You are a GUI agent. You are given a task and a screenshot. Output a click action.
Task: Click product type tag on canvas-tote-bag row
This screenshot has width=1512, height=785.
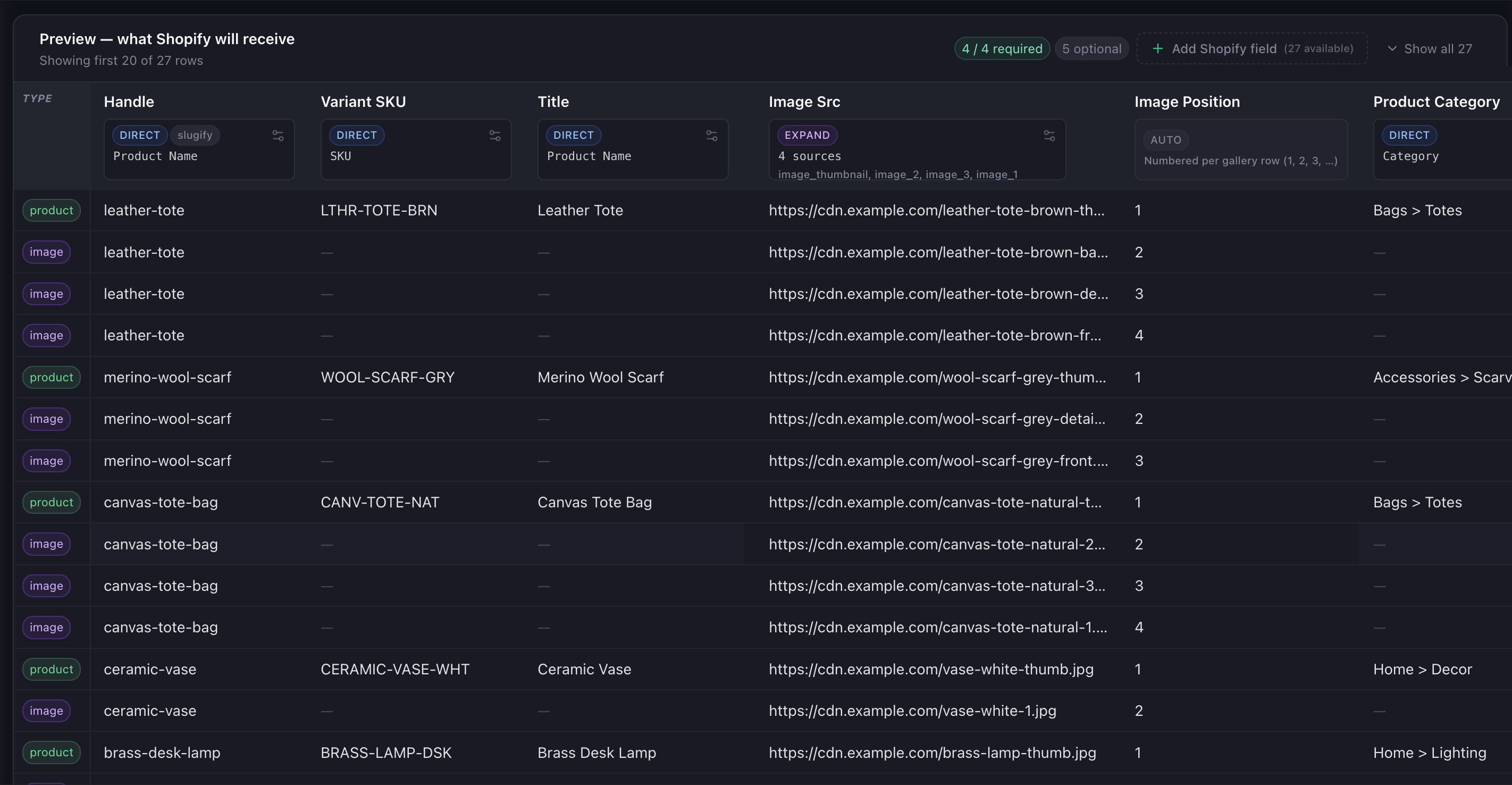point(52,502)
